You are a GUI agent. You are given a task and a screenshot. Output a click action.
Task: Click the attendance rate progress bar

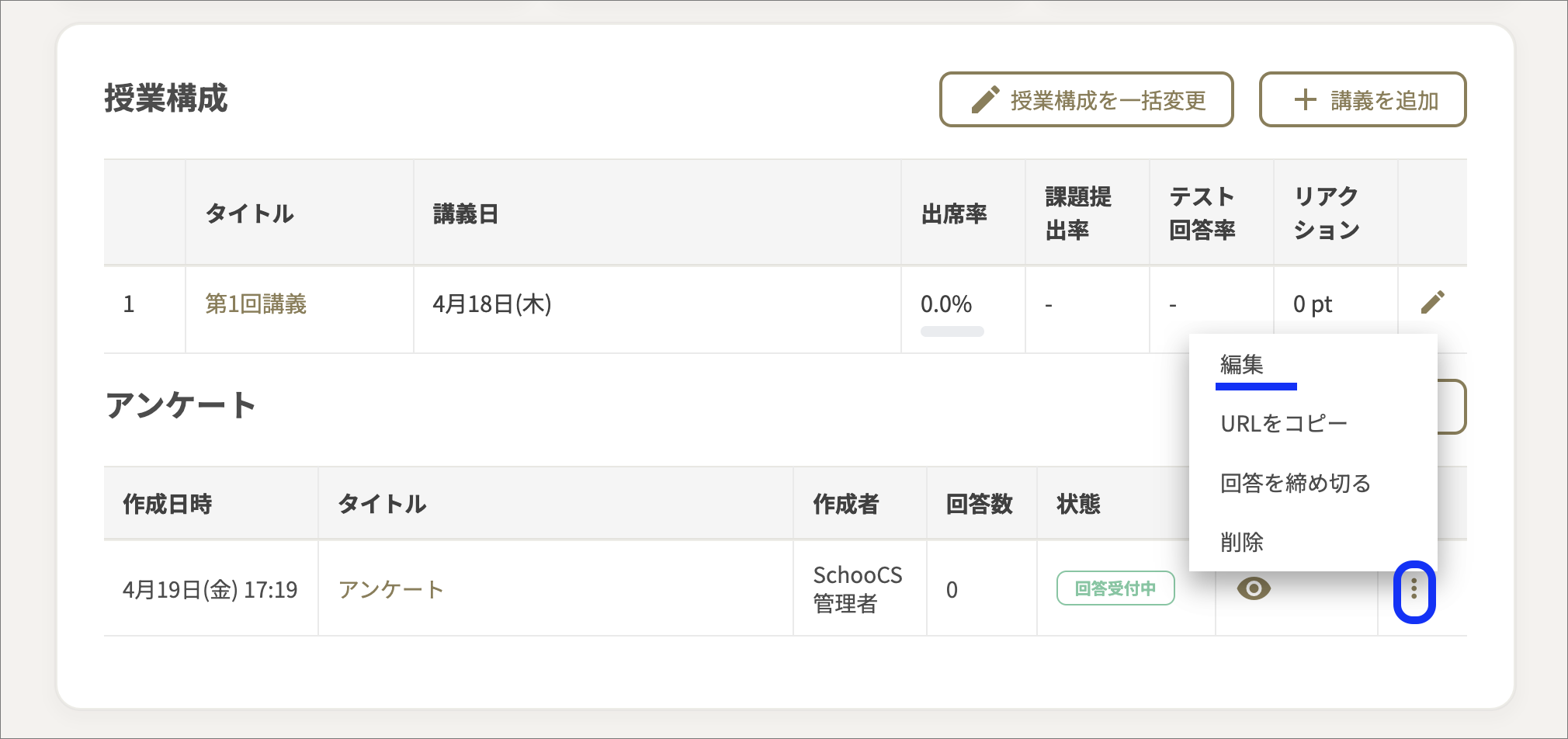[x=952, y=331]
